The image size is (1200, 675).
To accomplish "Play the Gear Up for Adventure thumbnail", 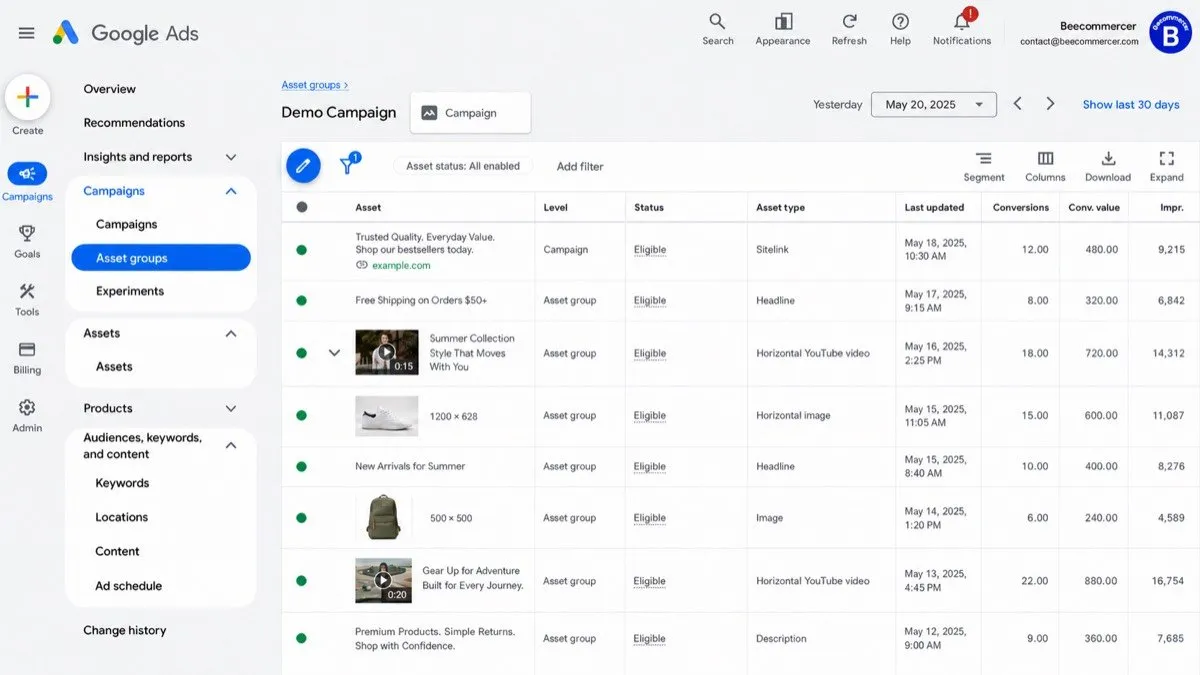I will [x=383, y=580].
